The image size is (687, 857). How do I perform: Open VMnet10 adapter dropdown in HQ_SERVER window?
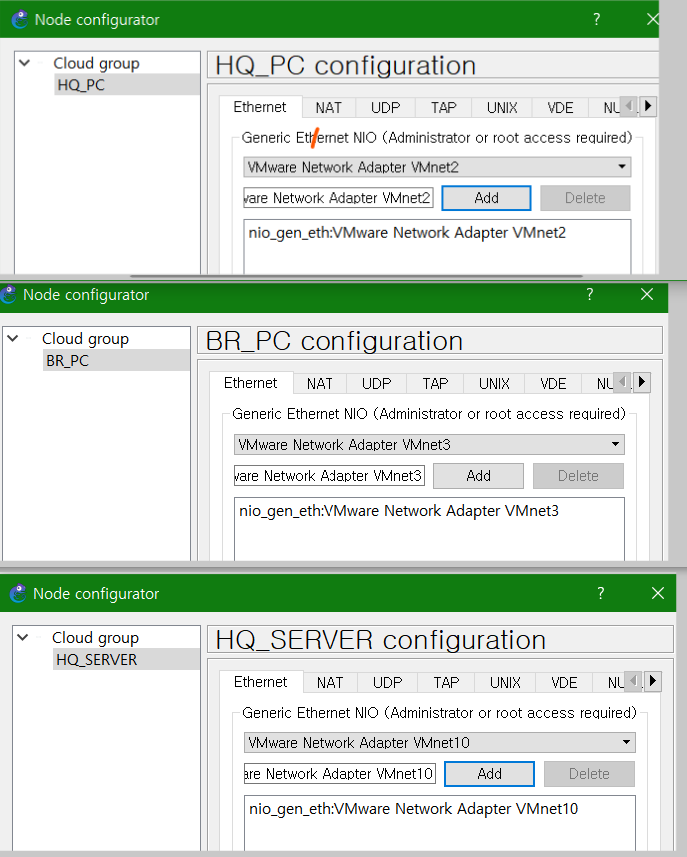[626, 742]
